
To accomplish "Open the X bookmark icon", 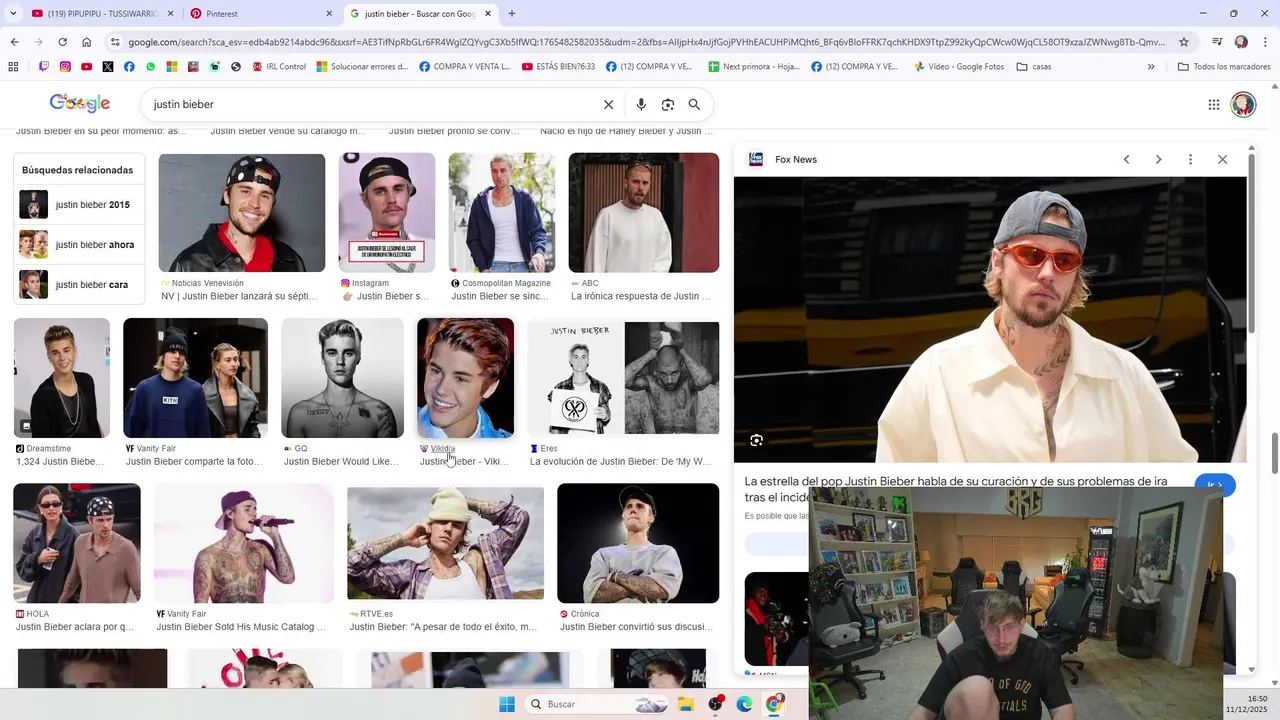I will [108, 67].
